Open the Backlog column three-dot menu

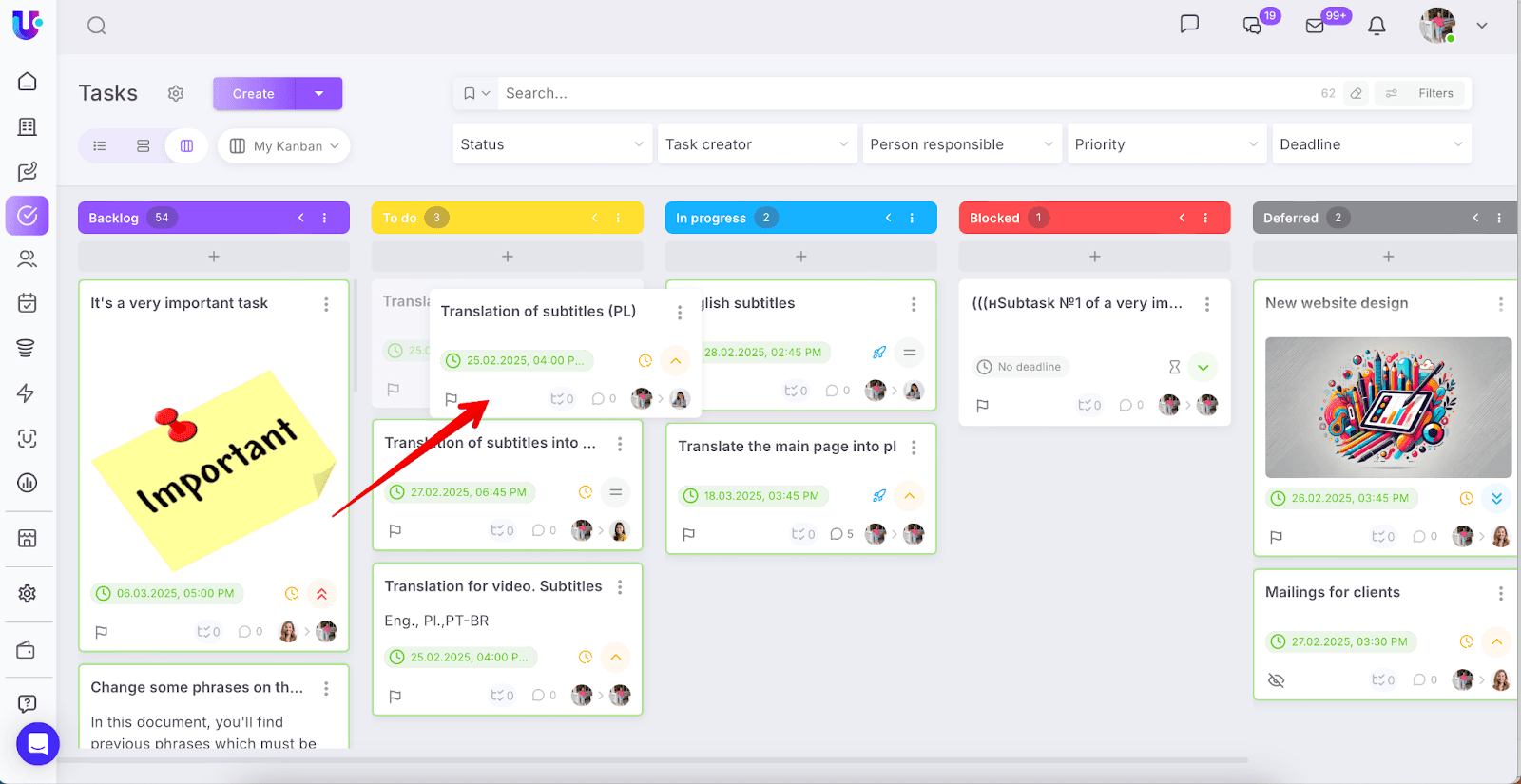[x=325, y=218]
